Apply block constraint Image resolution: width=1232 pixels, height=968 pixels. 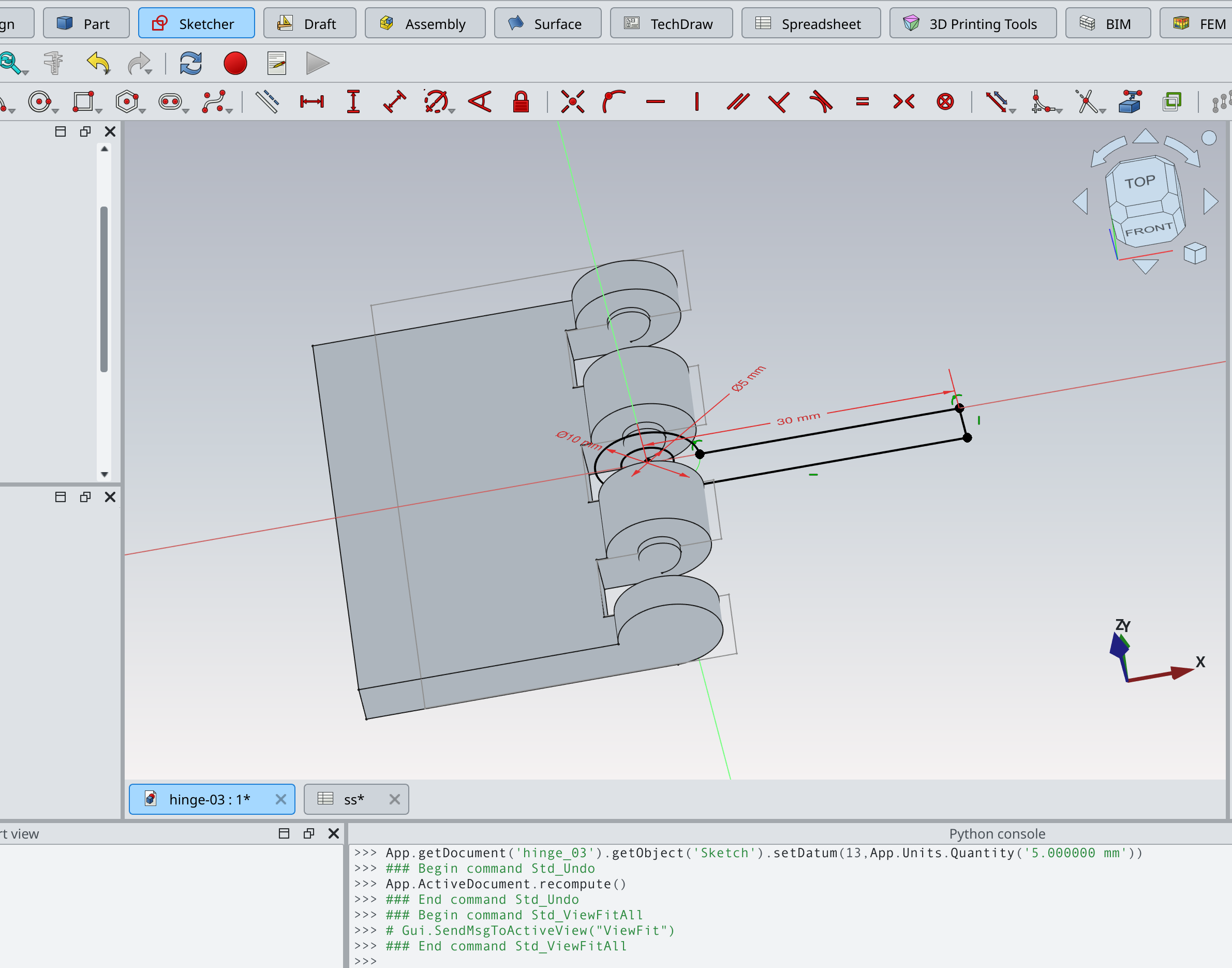click(x=945, y=102)
